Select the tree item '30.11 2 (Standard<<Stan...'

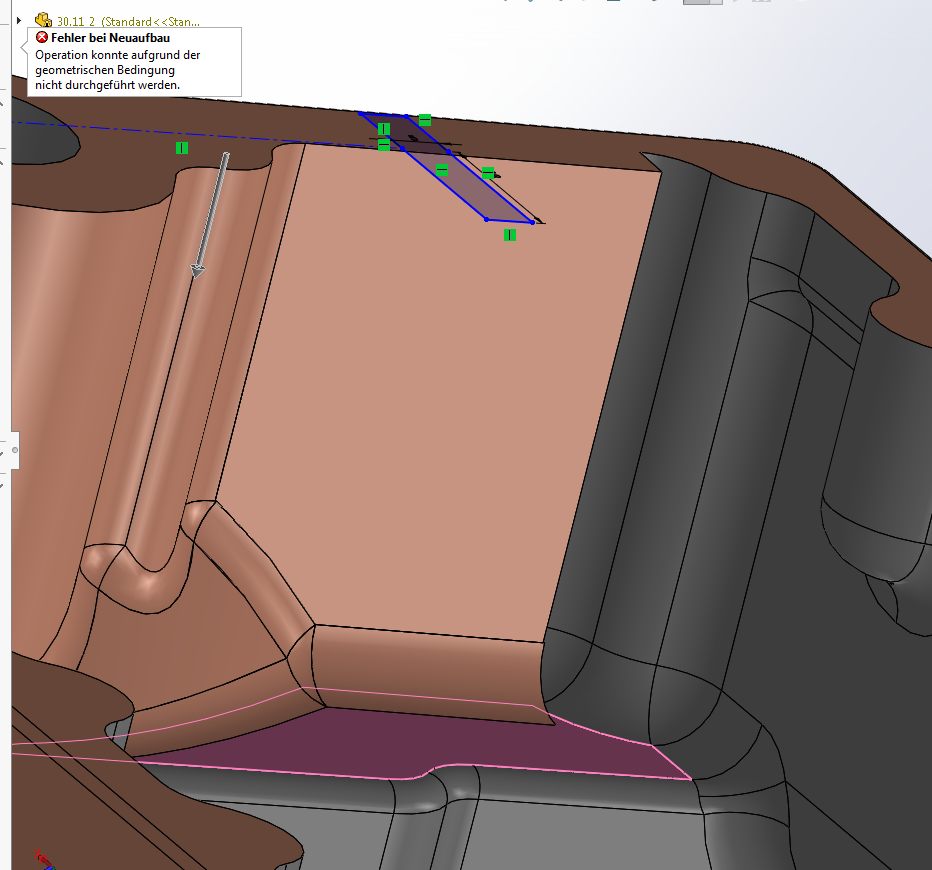[x=128, y=21]
